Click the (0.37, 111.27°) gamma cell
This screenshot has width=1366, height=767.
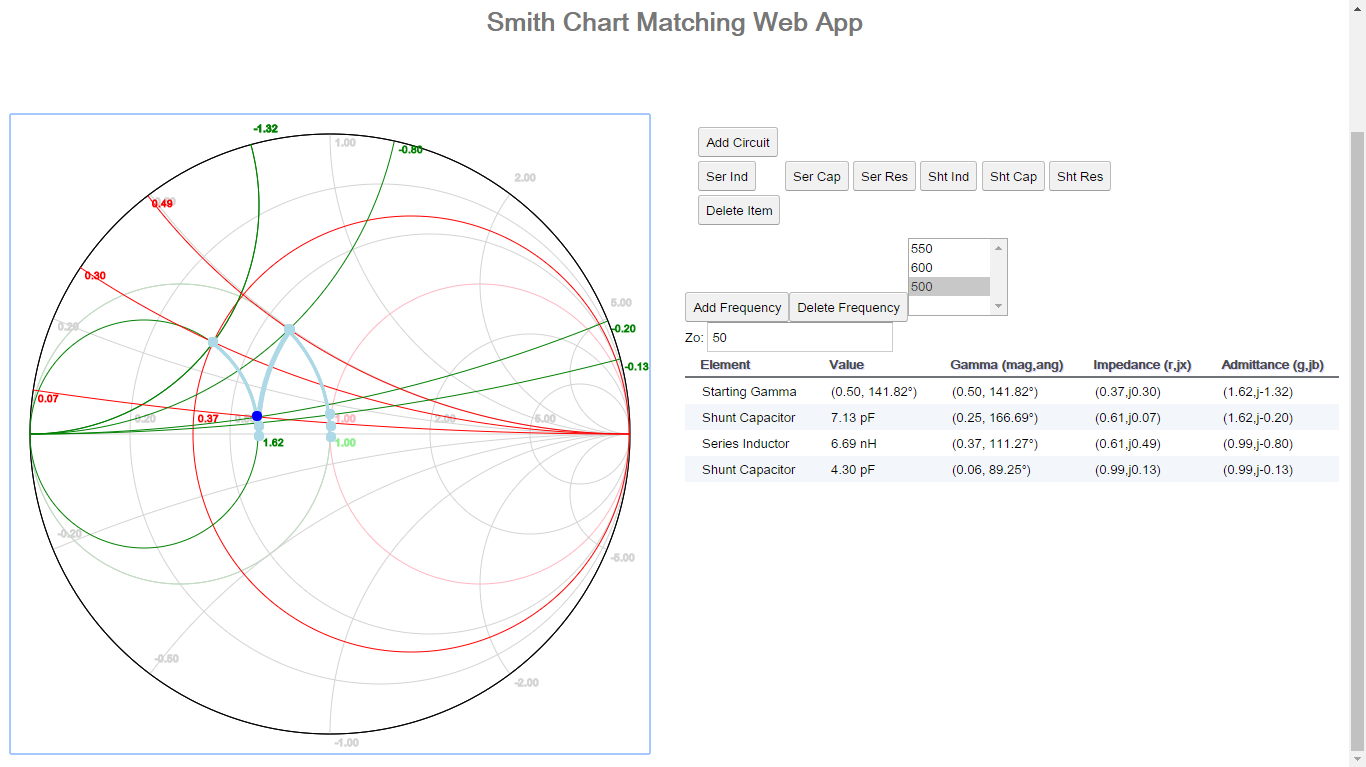995,444
